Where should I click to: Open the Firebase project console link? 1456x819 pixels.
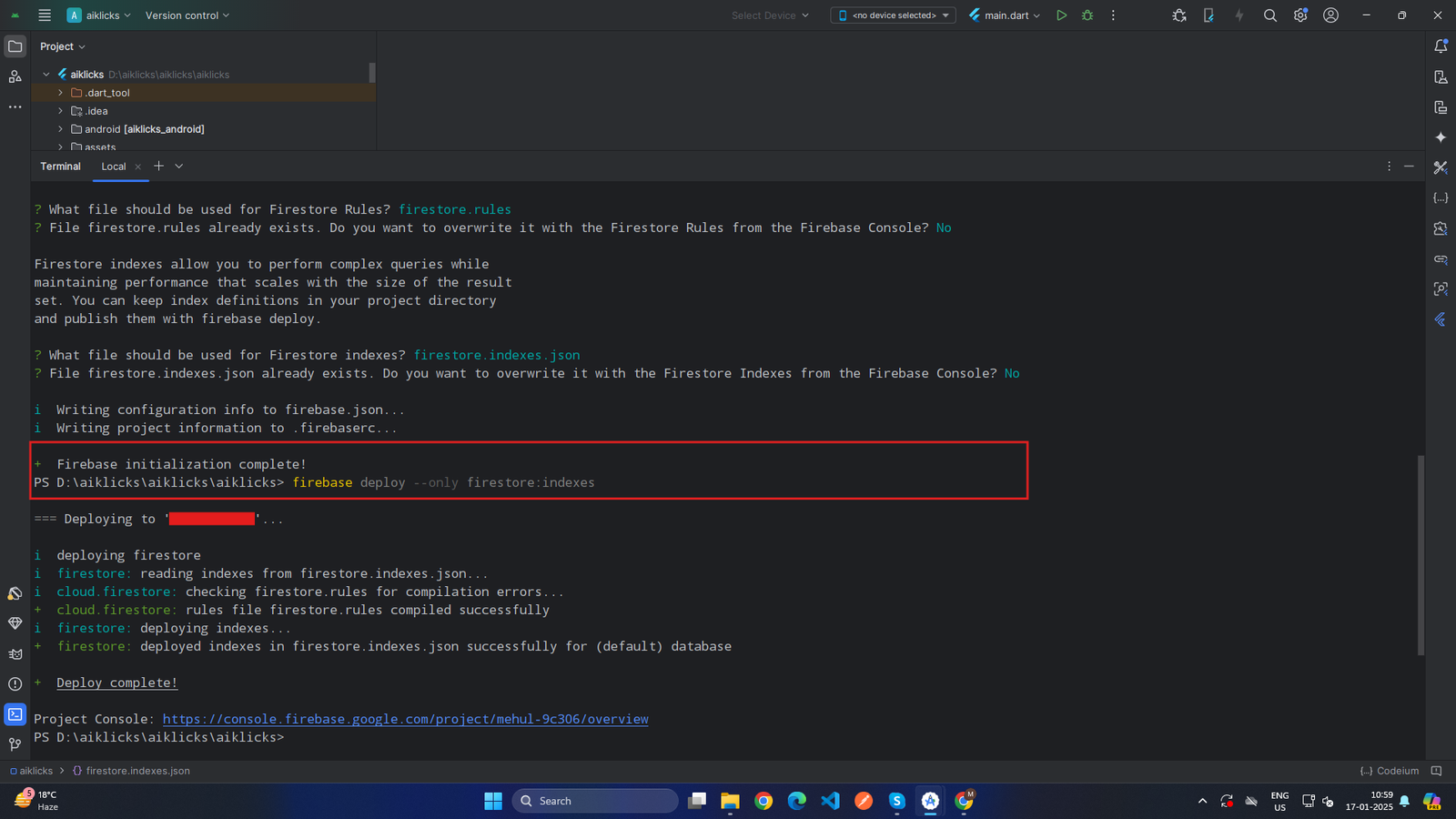[x=405, y=719]
